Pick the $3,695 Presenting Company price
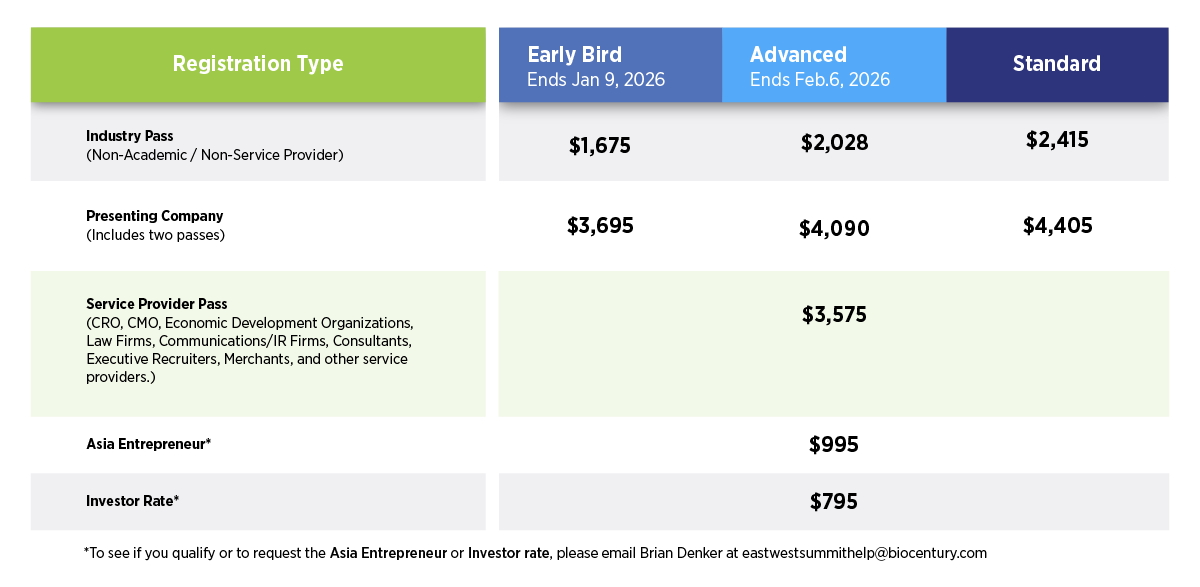 click(600, 226)
